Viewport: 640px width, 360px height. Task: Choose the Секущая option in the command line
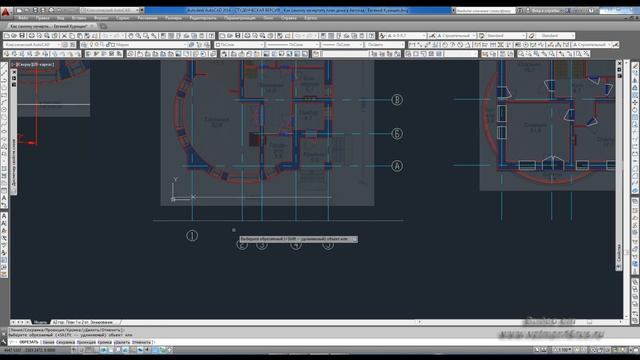(x=65, y=342)
